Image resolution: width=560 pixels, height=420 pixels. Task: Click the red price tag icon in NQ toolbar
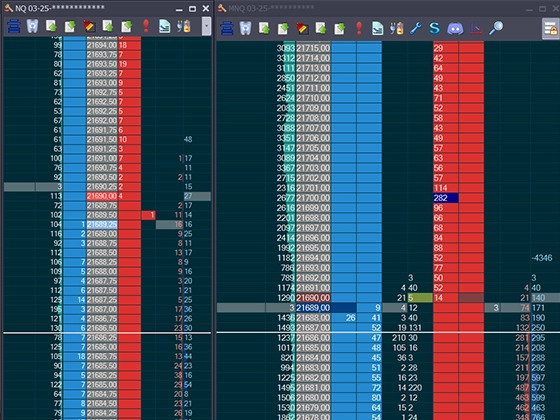coord(89,26)
